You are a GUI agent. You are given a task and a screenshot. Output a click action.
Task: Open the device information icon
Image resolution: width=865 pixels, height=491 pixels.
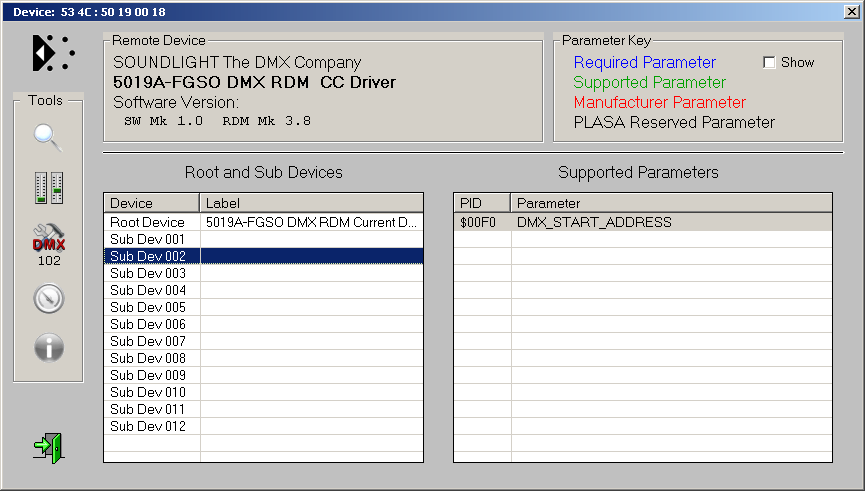(x=48, y=347)
